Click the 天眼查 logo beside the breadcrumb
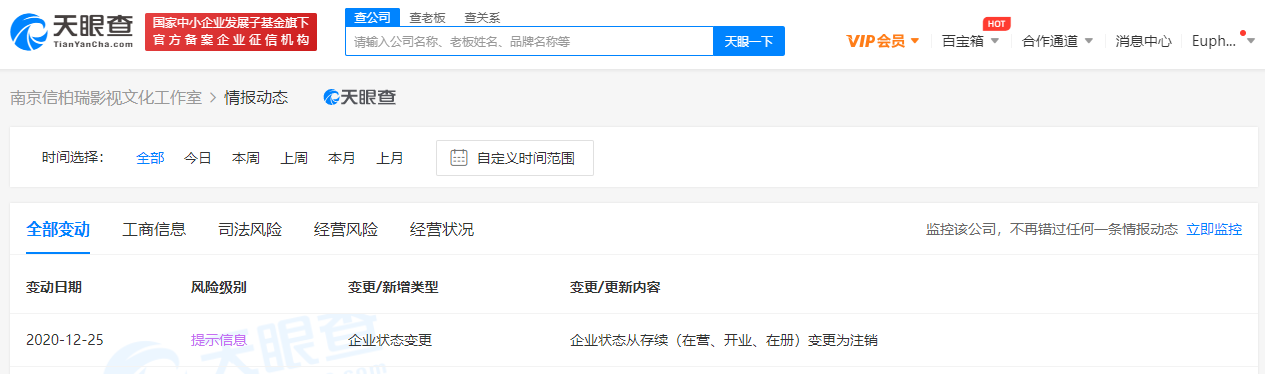The width and height of the screenshot is (1265, 374). pyautogui.click(x=360, y=97)
